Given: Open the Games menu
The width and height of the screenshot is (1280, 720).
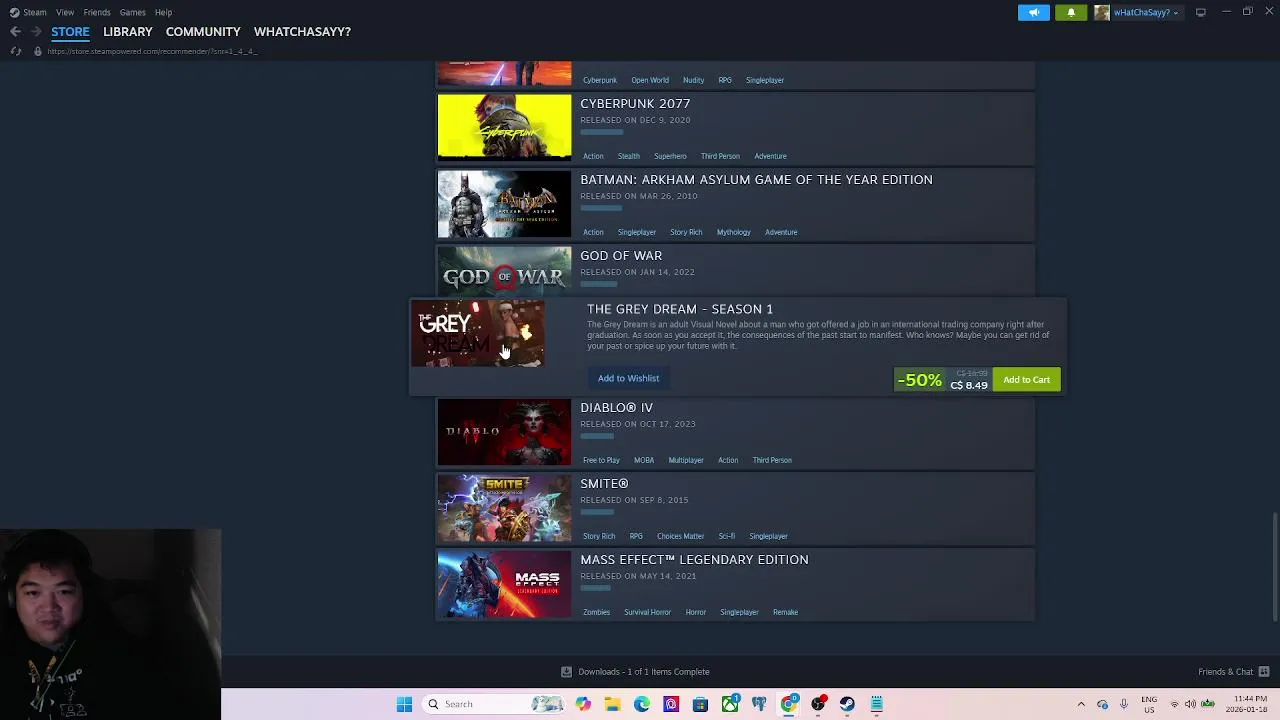Looking at the screenshot, I should point(133,12).
